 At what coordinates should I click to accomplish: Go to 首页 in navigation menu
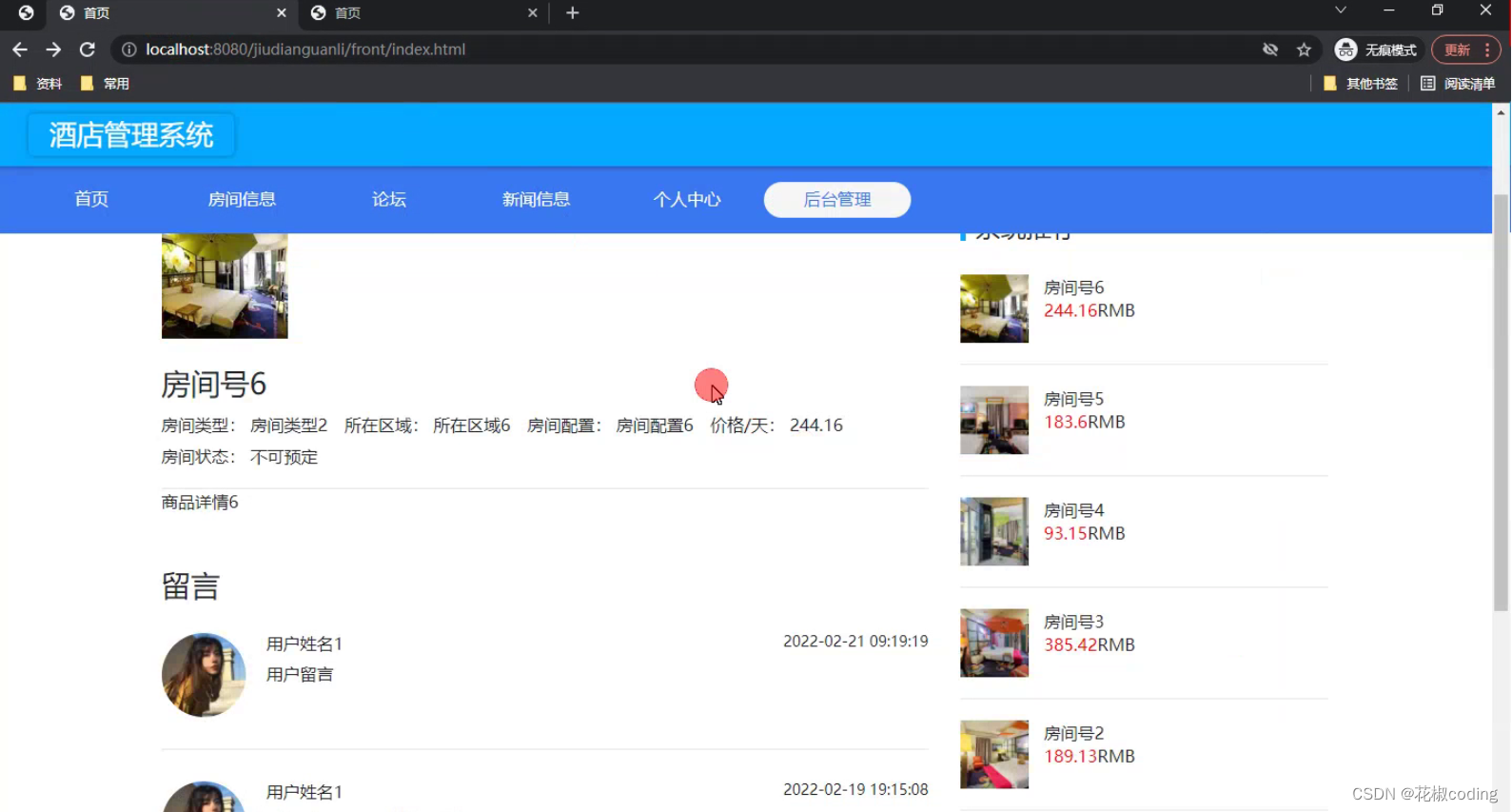(91, 199)
